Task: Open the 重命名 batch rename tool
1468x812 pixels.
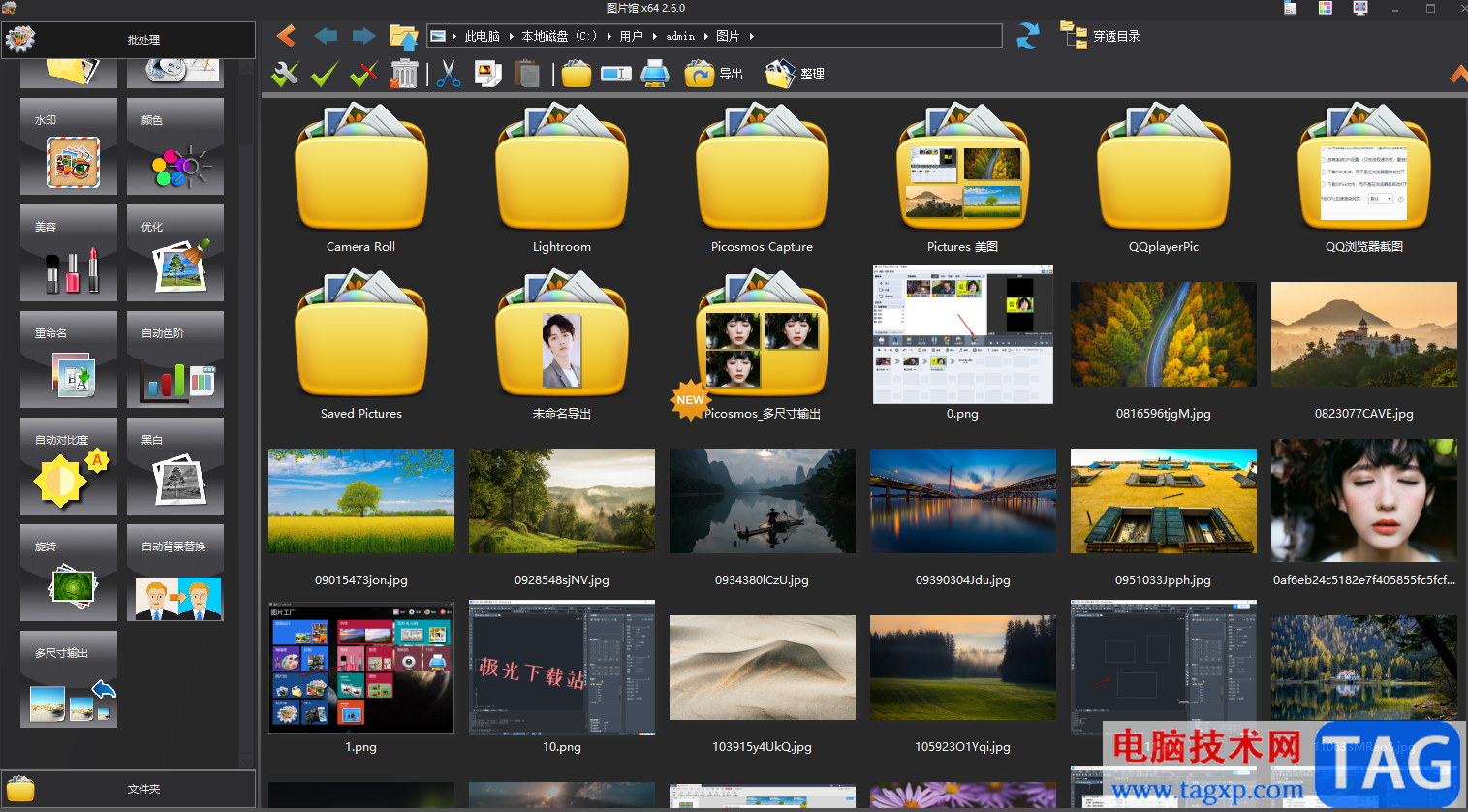Action: 69,359
